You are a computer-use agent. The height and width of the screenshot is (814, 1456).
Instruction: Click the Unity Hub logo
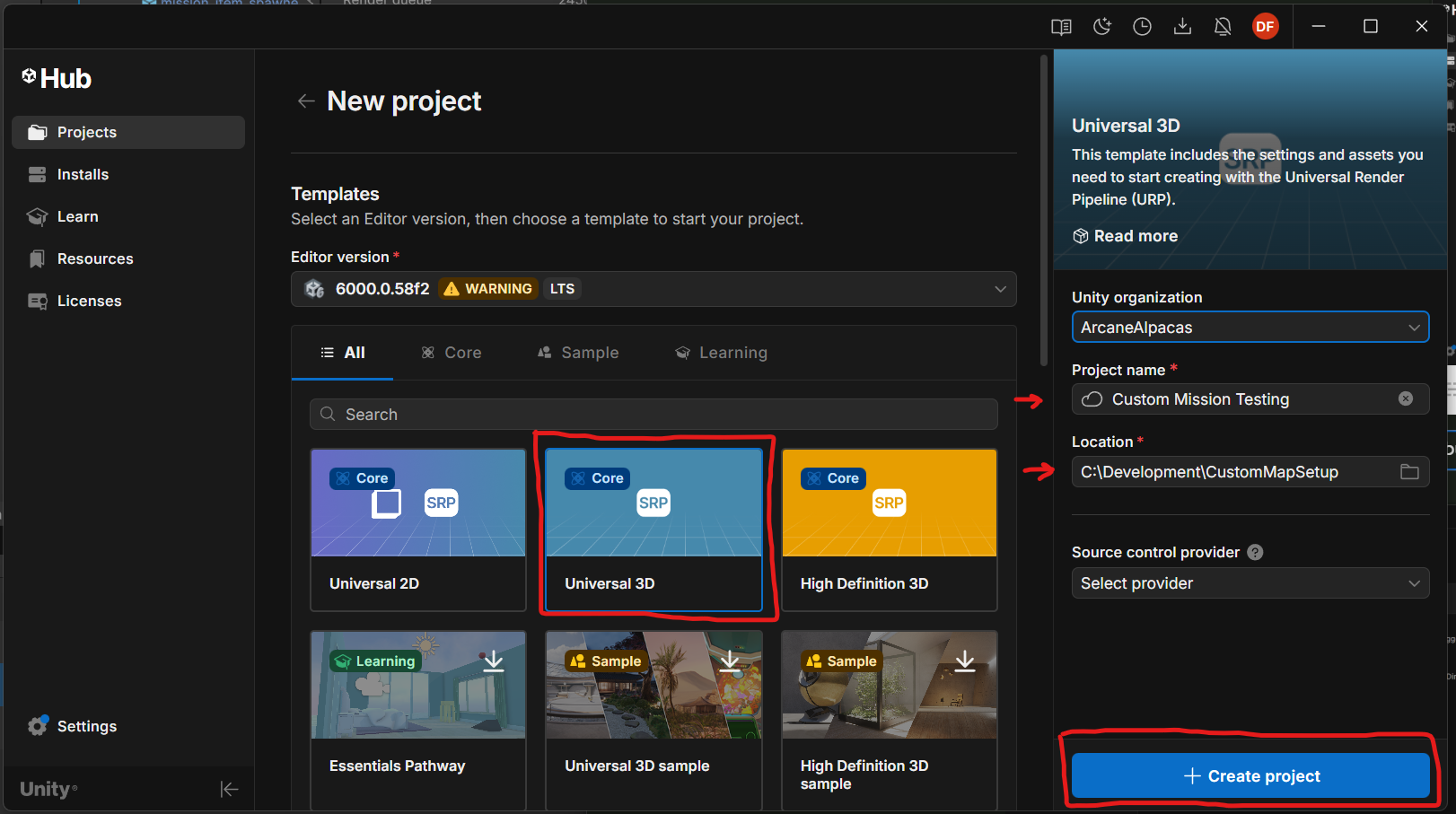(x=57, y=78)
